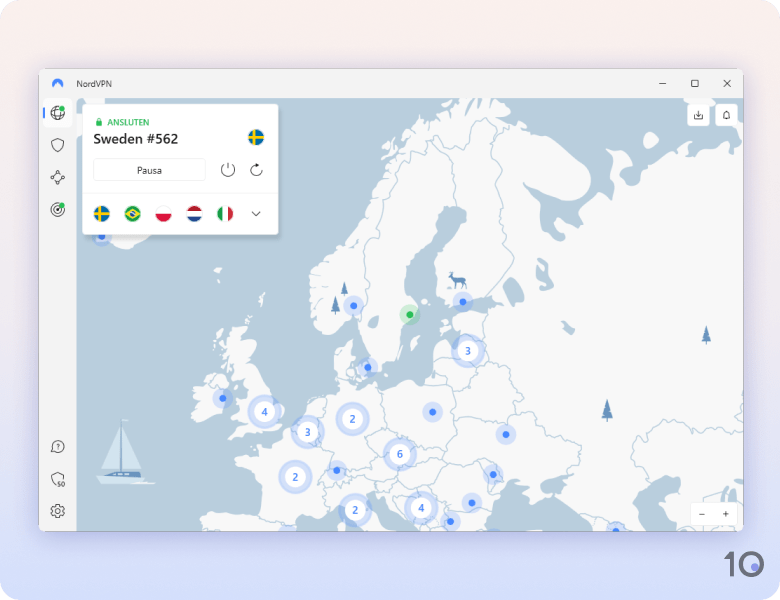Screen dimensions: 780x600
Task: Click the Moldova server dot on map
Action: [x=493, y=475]
